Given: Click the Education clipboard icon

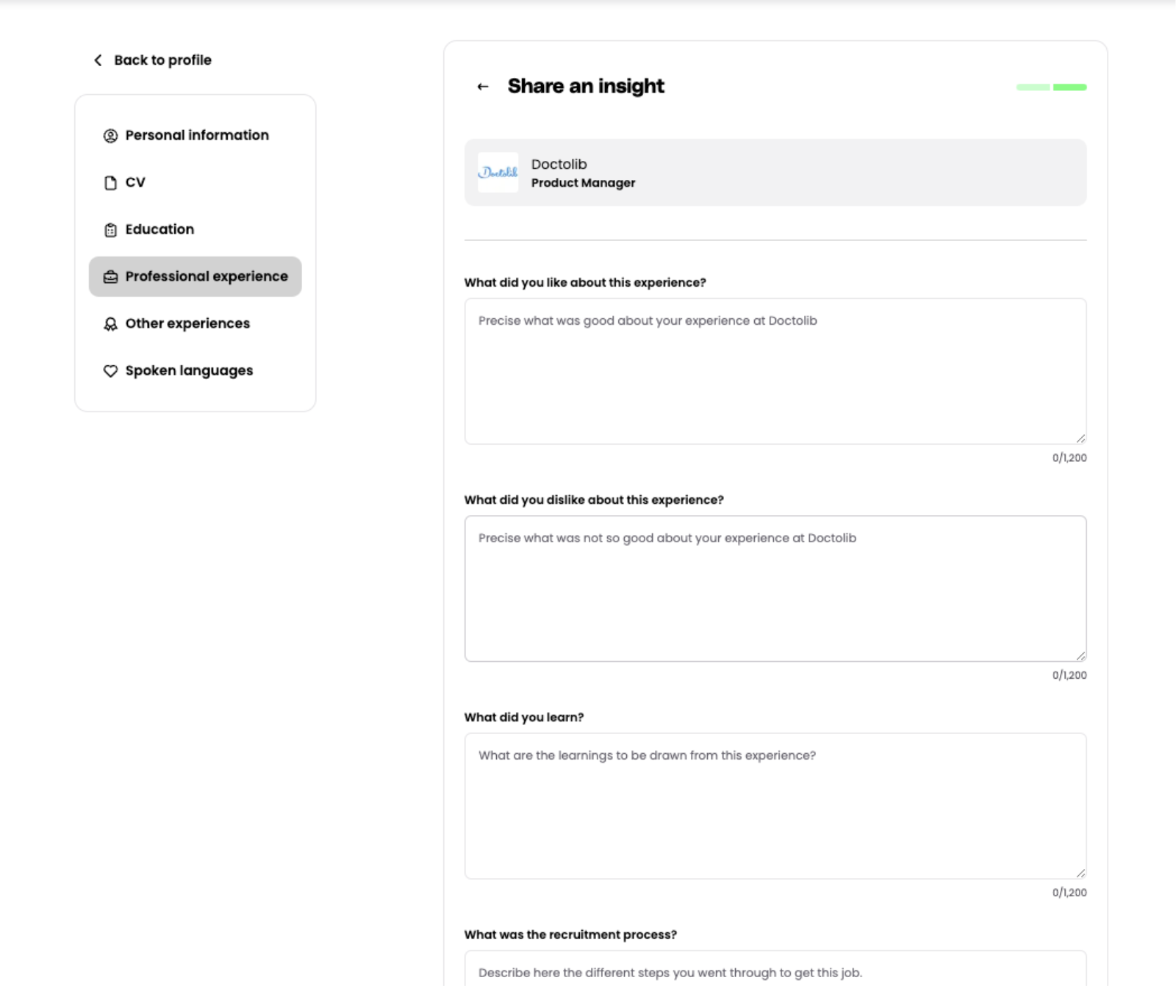Looking at the screenshot, I should click(110, 230).
